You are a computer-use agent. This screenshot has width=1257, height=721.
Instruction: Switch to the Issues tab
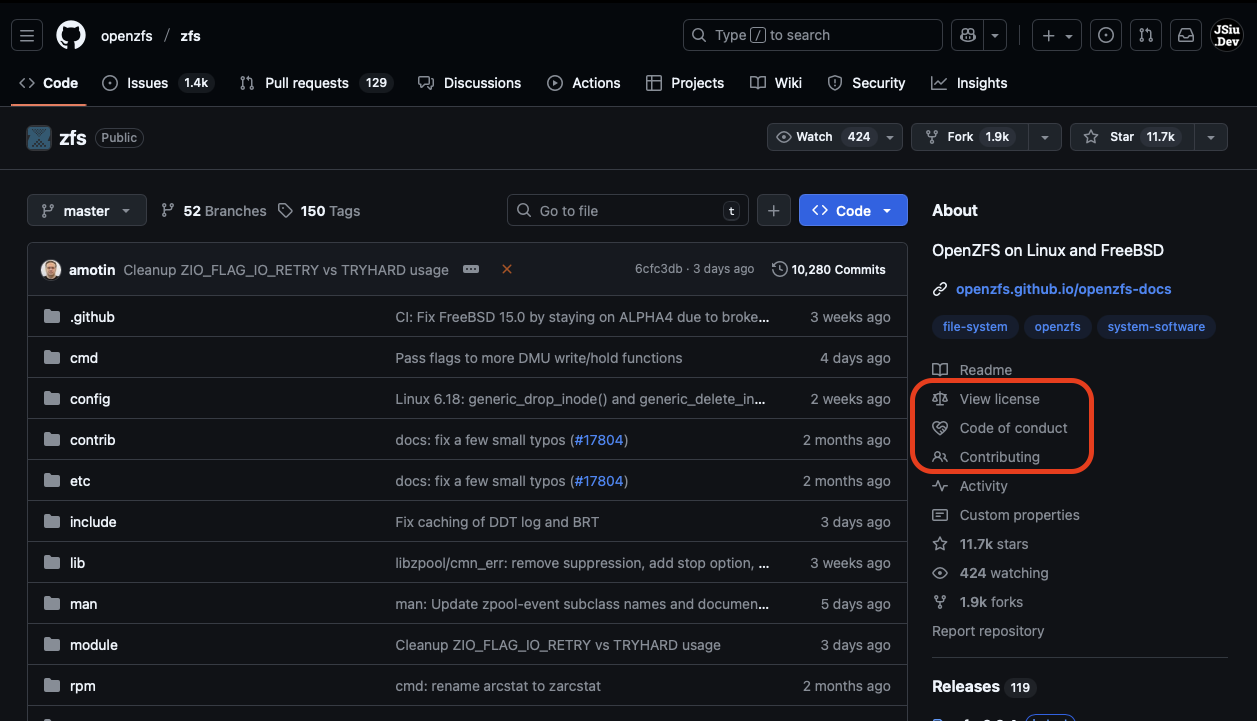147,83
